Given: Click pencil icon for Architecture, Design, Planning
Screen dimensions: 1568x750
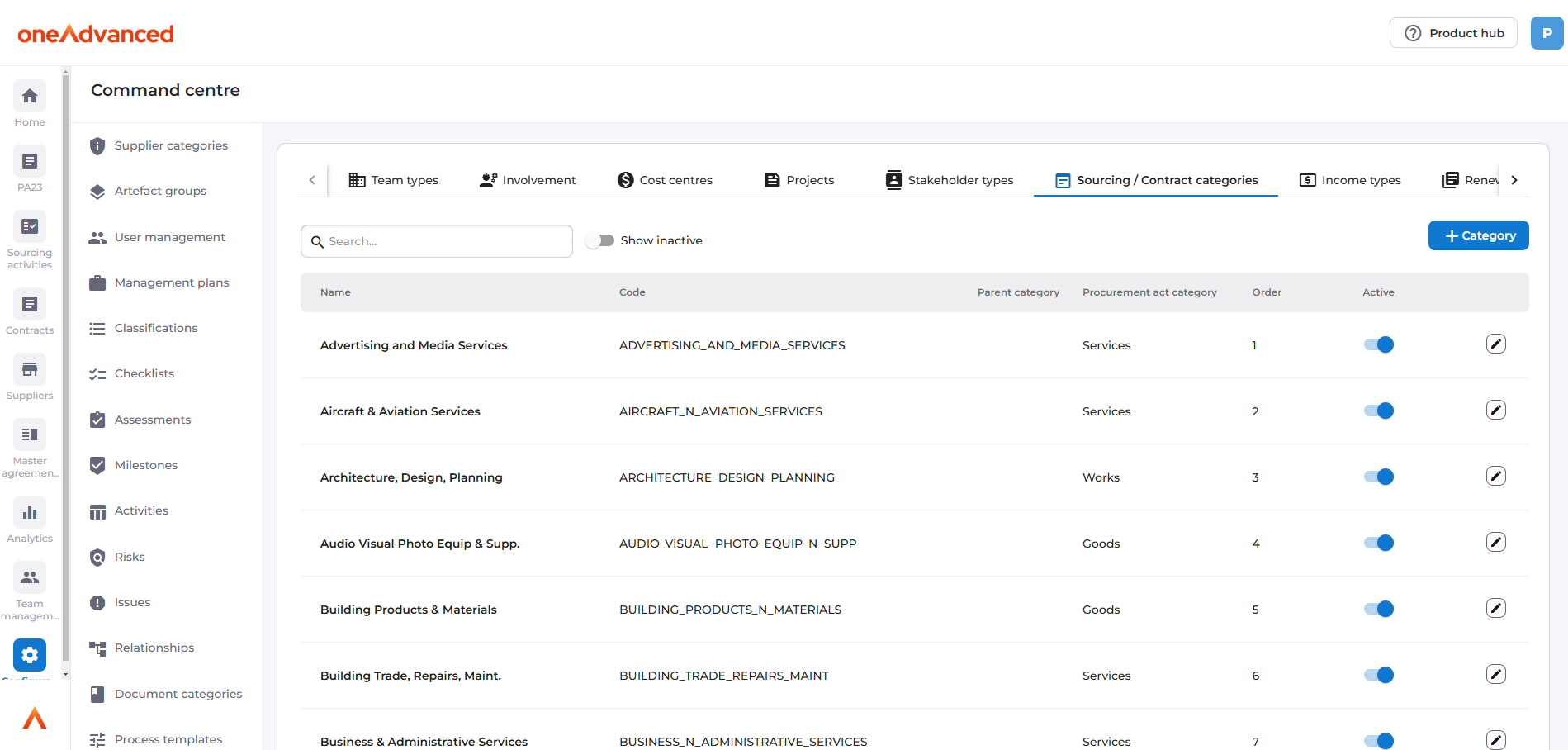Looking at the screenshot, I should pos(1495,477).
